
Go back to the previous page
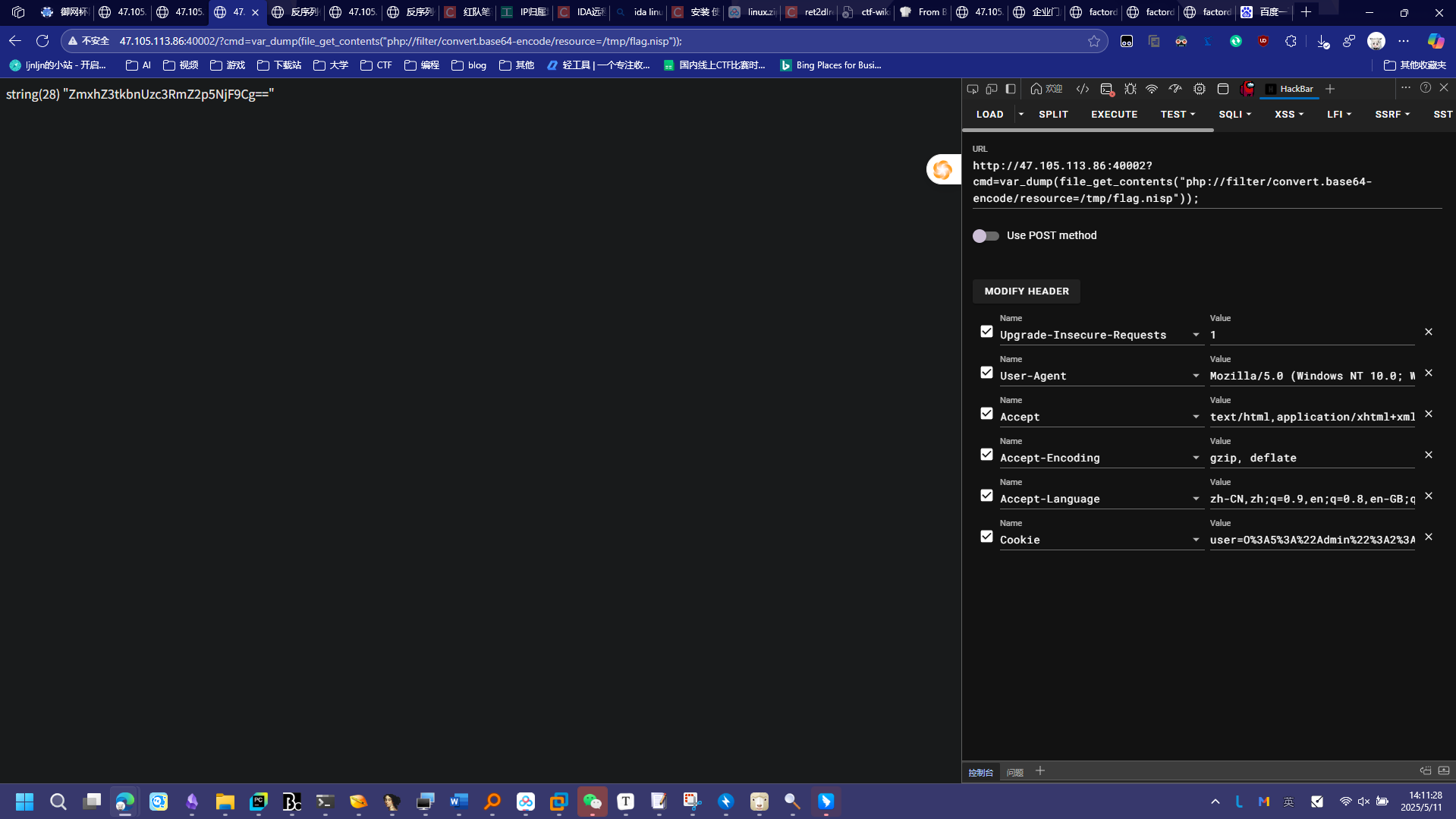click(15, 41)
